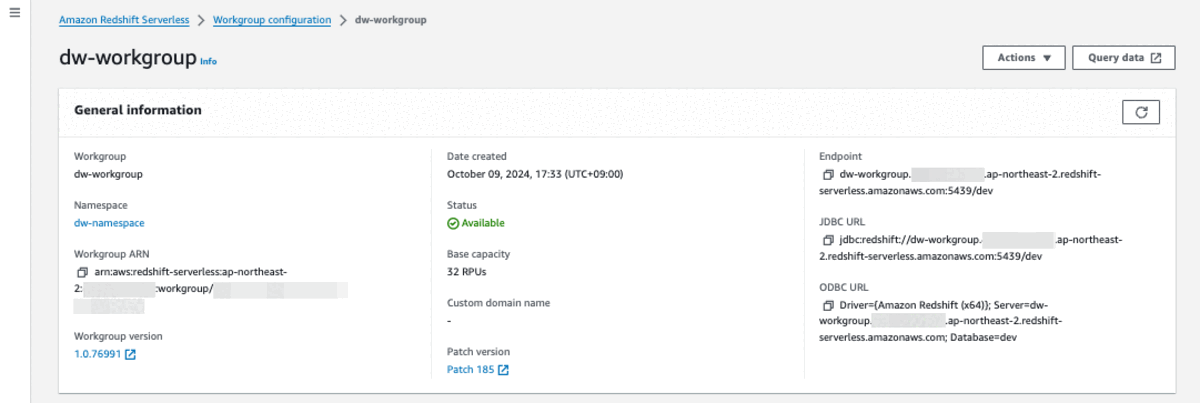The height and width of the screenshot is (403, 1200).
Task: Click the Endpoint label
Action: [840, 156]
